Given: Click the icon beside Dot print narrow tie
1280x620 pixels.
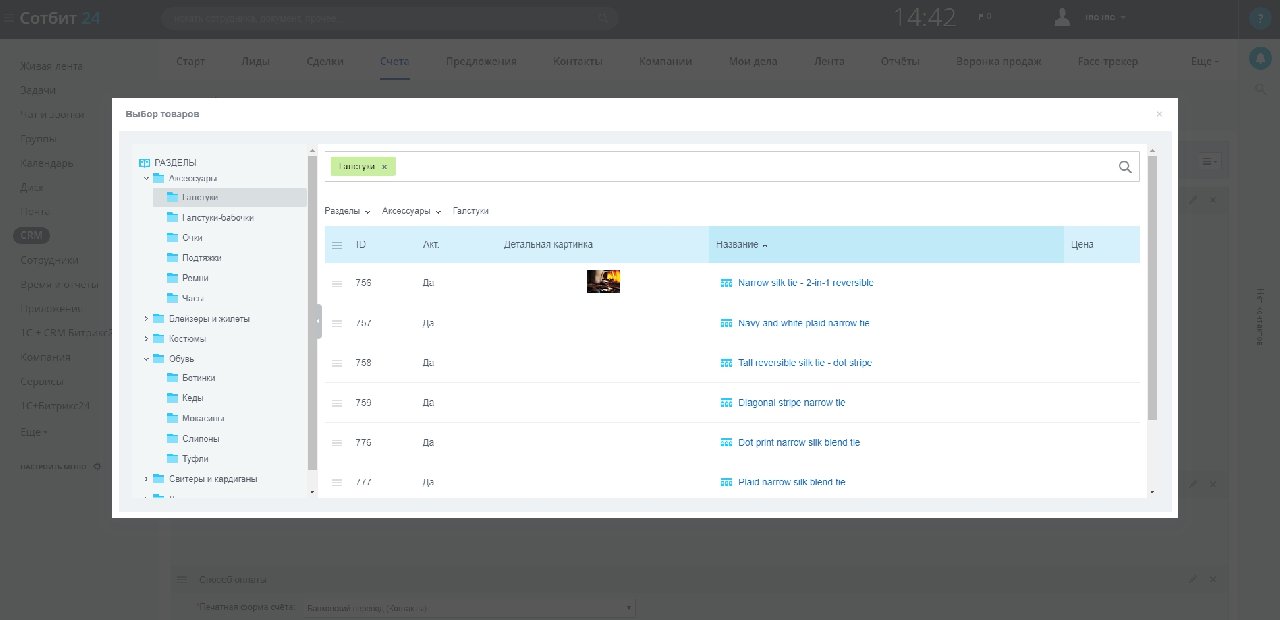Looking at the screenshot, I should tap(726, 442).
